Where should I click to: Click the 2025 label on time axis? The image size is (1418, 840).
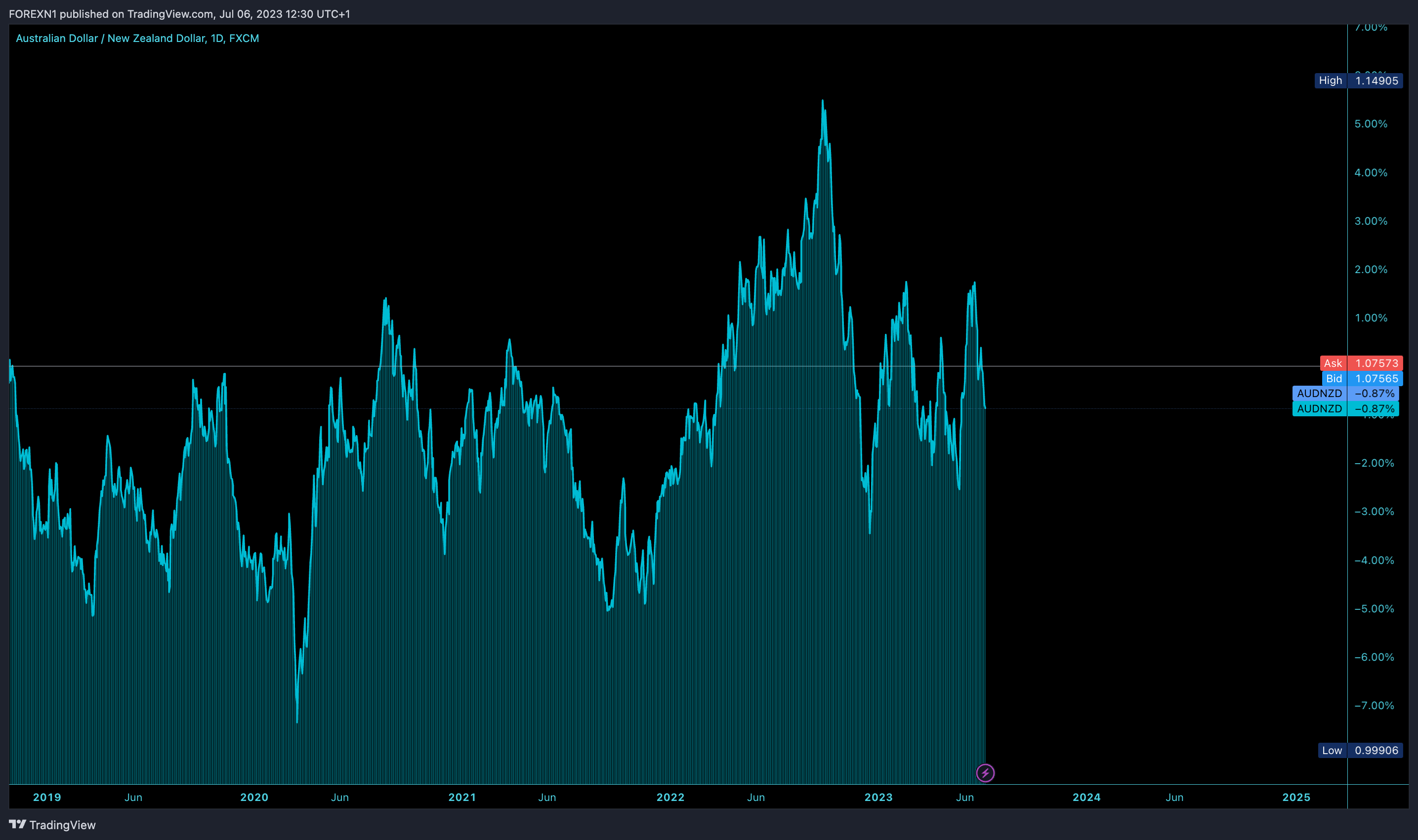[1296, 797]
